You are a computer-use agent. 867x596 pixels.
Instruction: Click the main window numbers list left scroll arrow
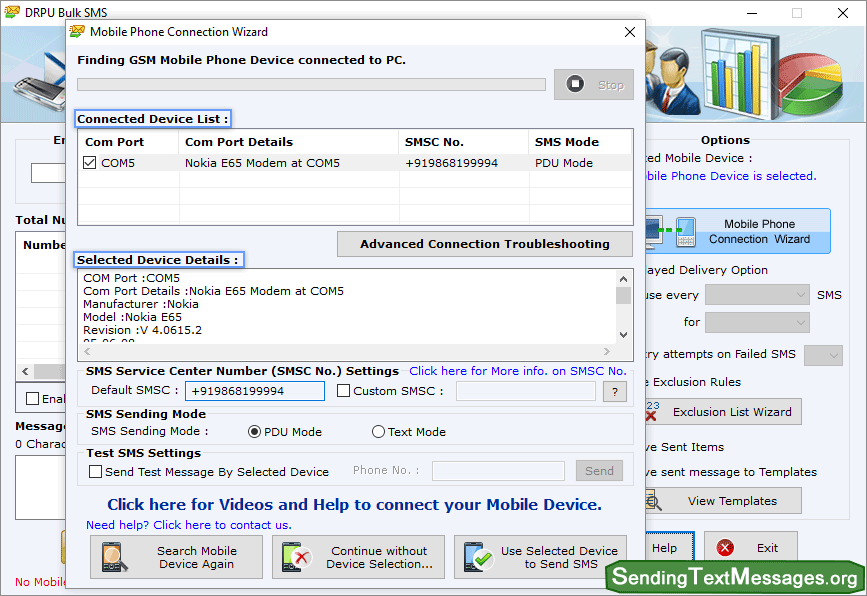click(25, 371)
